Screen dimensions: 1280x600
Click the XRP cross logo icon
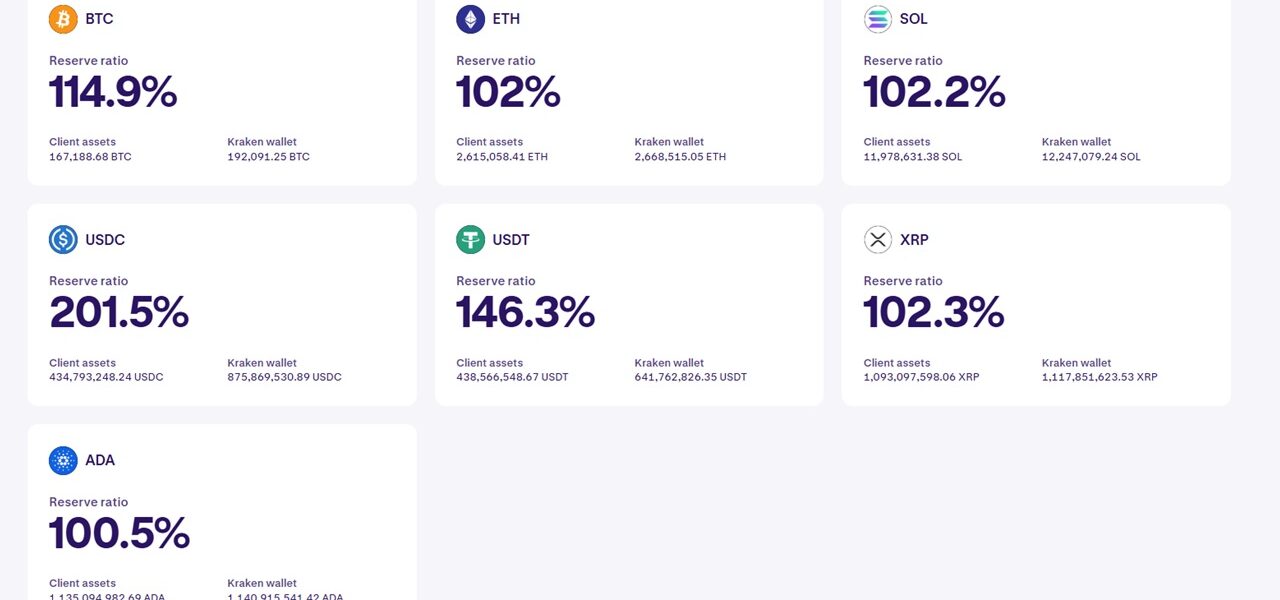coord(878,240)
